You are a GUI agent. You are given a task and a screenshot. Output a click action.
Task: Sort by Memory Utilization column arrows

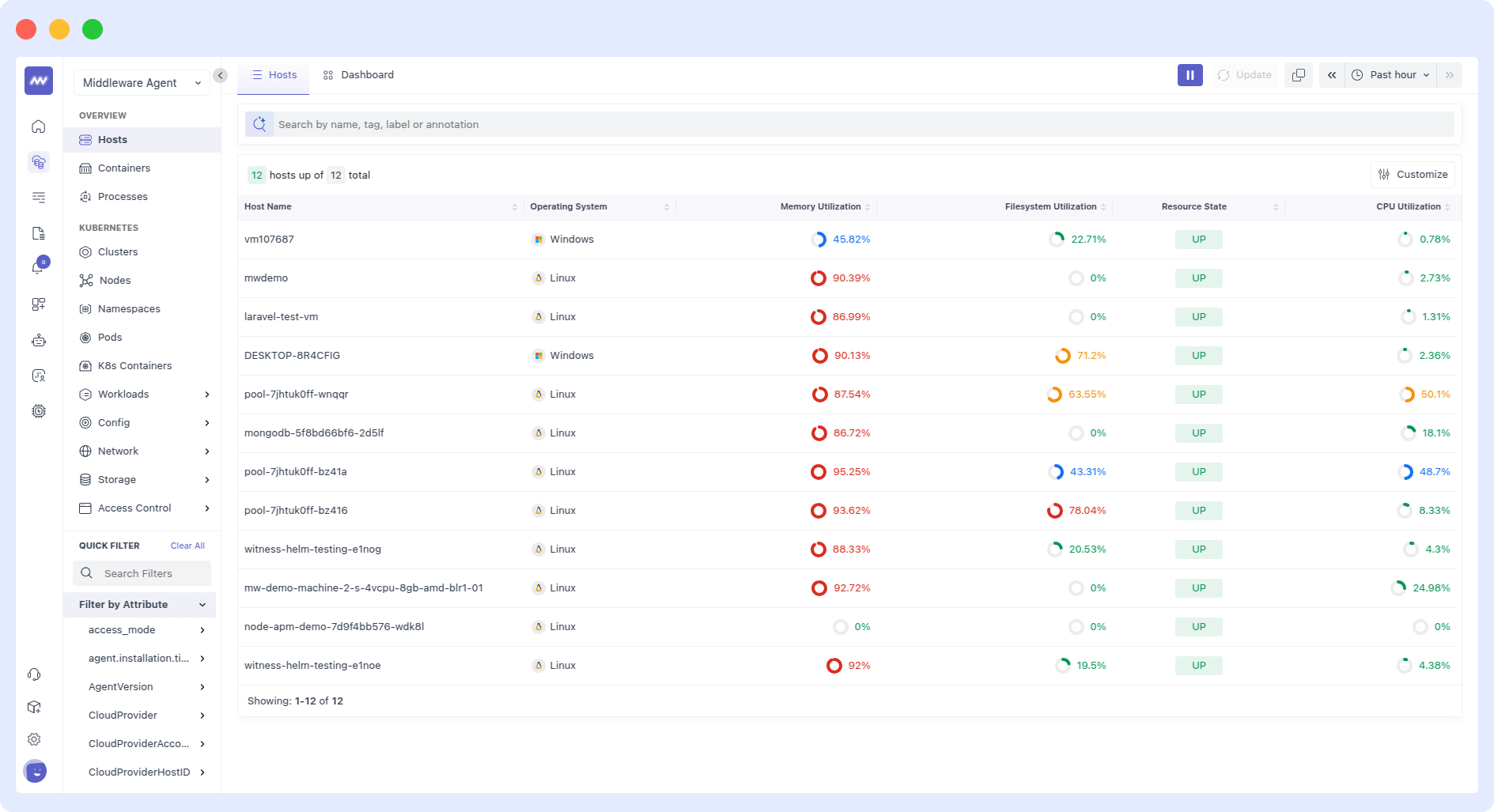pyautogui.click(x=868, y=207)
